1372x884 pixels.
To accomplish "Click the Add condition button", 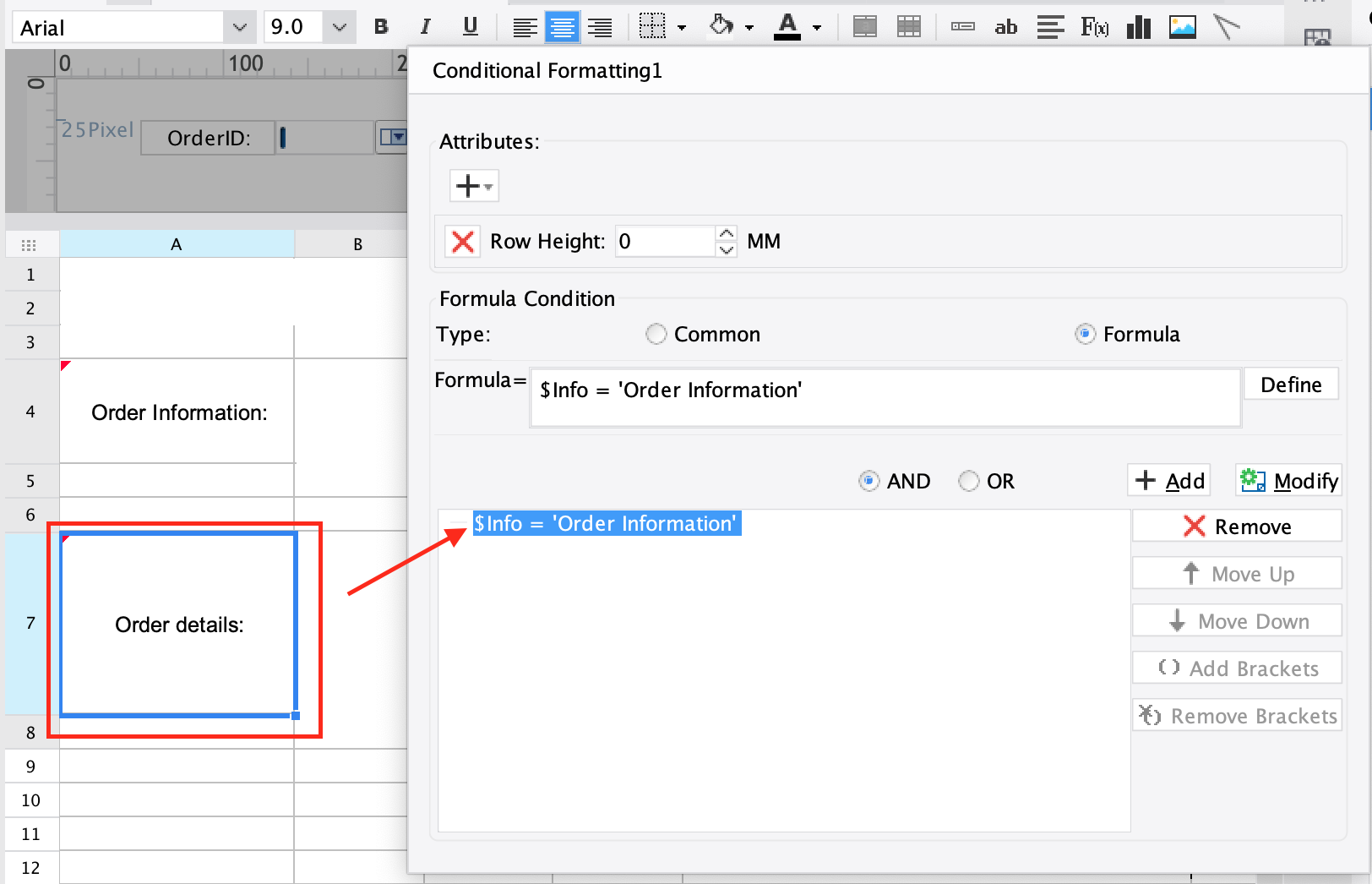I will pos(1169,480).
